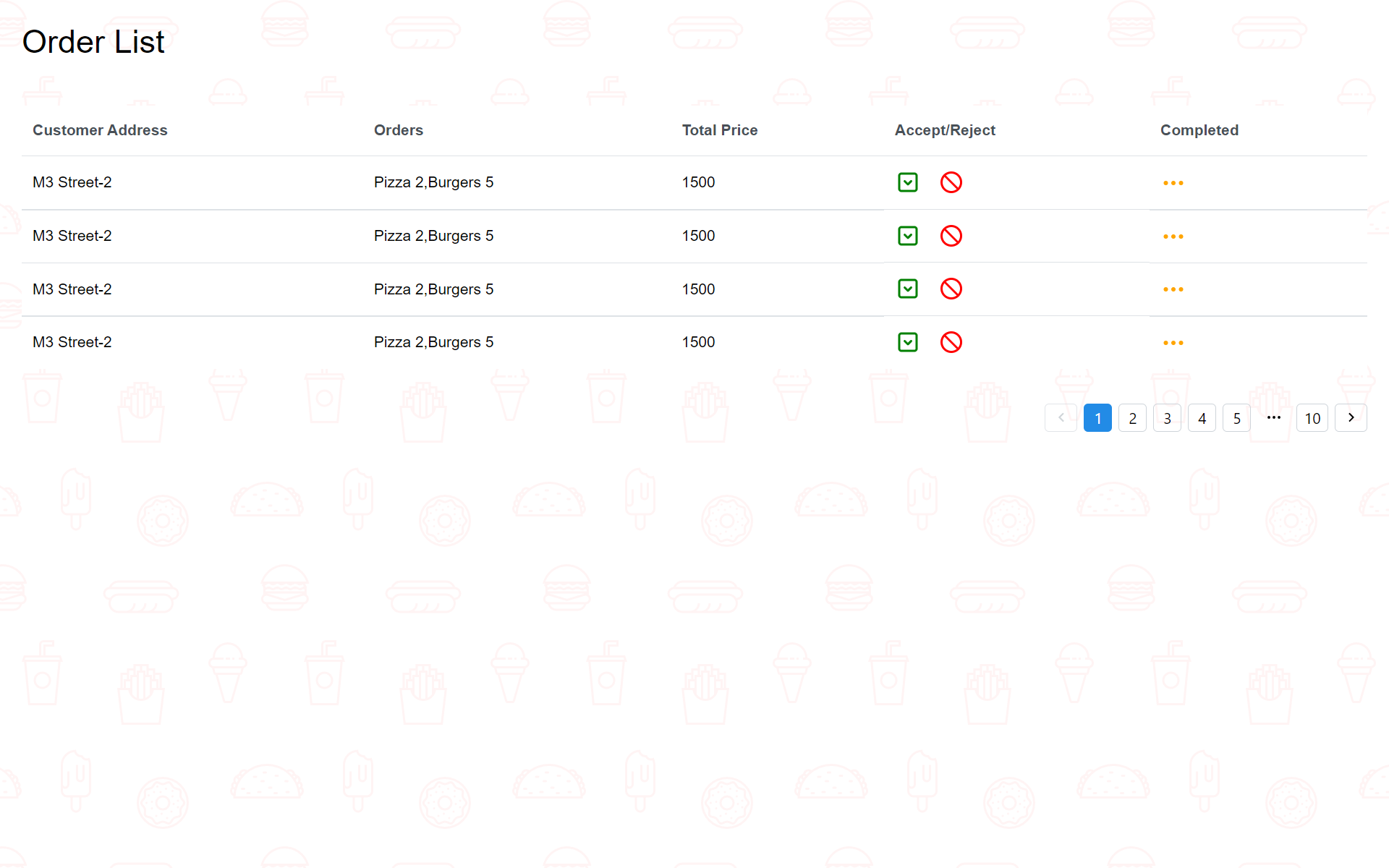Navigate to page 5
Viewport: 1389px width, 868px height.
click(x=1236, y=418)
